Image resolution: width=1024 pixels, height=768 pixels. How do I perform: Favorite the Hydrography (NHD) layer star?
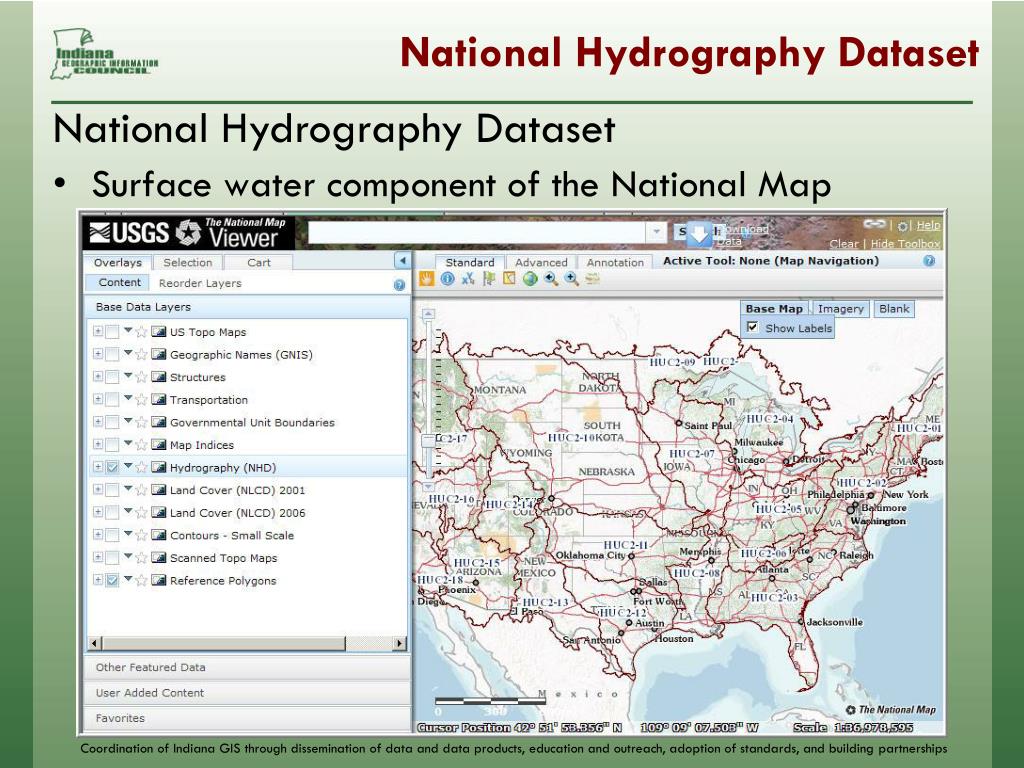click(x=141, y=468)
